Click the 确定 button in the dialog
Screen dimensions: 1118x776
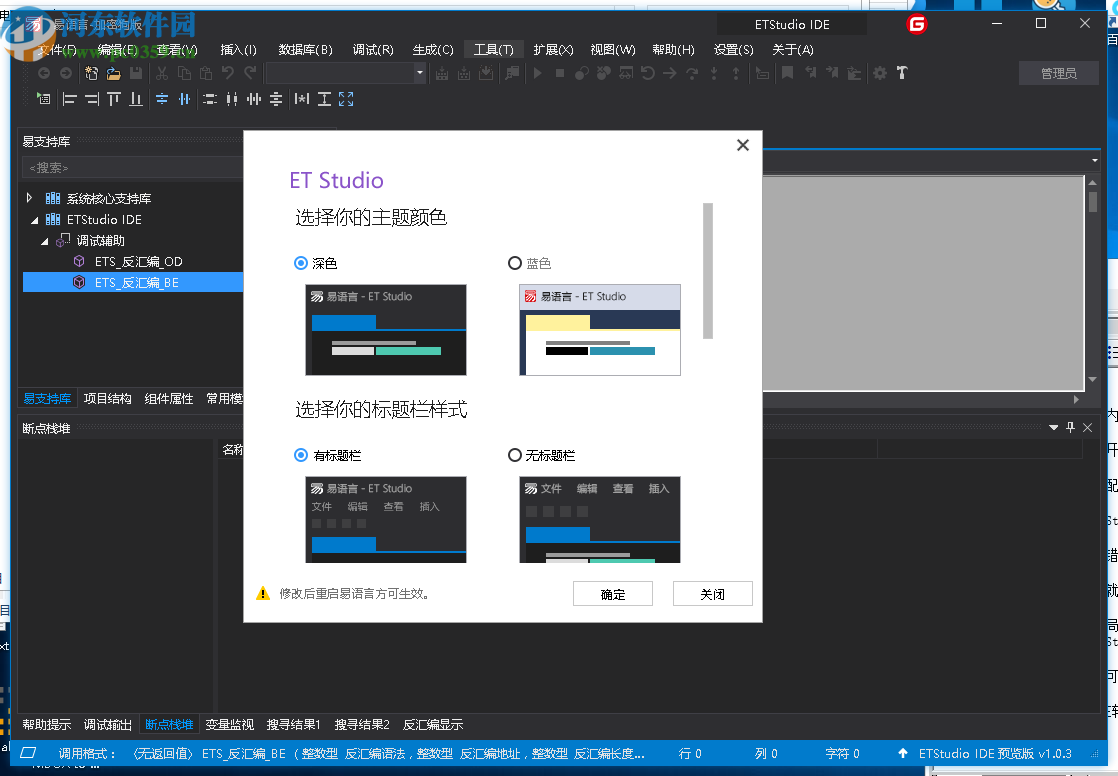(612, 593)
